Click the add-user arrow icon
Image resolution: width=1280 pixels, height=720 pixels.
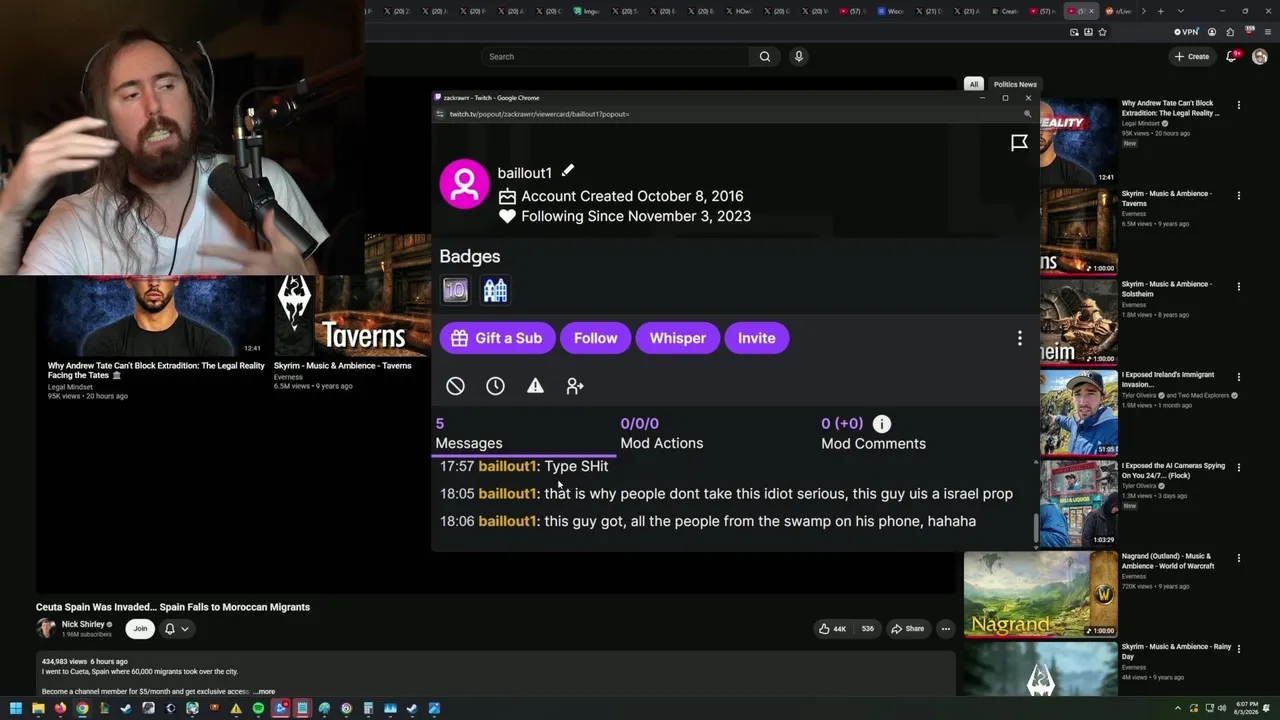pyautogui.click(x=575, y=386)
